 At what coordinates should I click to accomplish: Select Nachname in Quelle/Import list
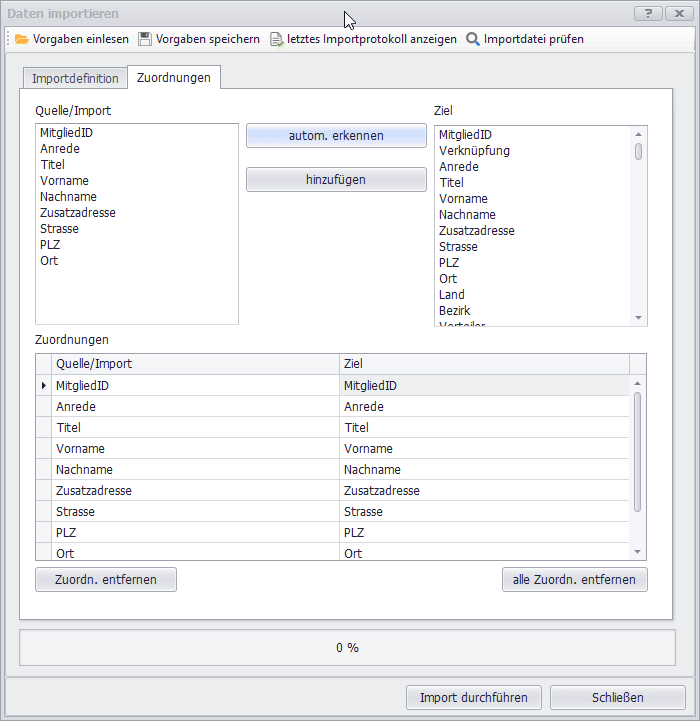pyautogui.click(x=68, y=197)
